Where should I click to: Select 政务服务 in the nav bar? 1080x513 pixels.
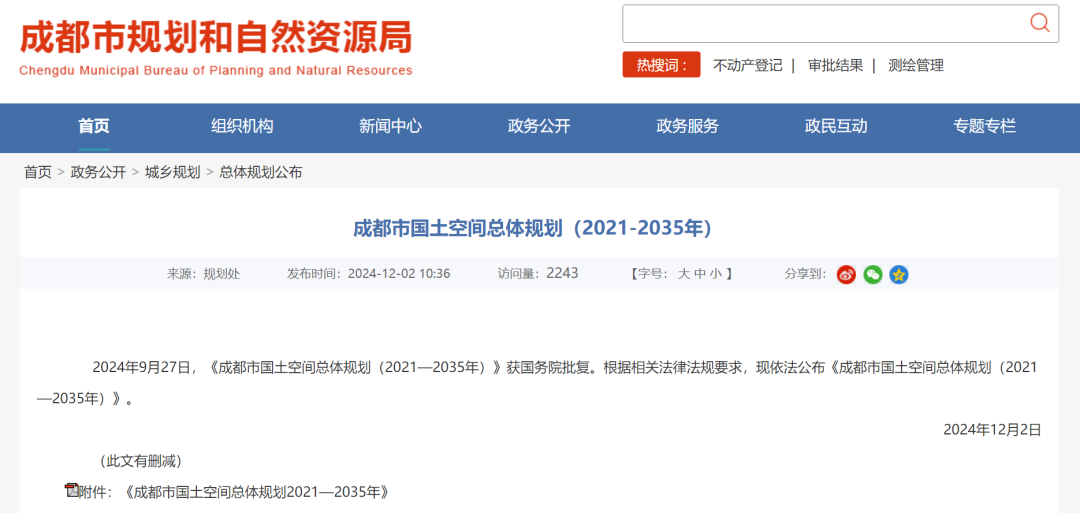pyautogui.click(x=687, y=127)
